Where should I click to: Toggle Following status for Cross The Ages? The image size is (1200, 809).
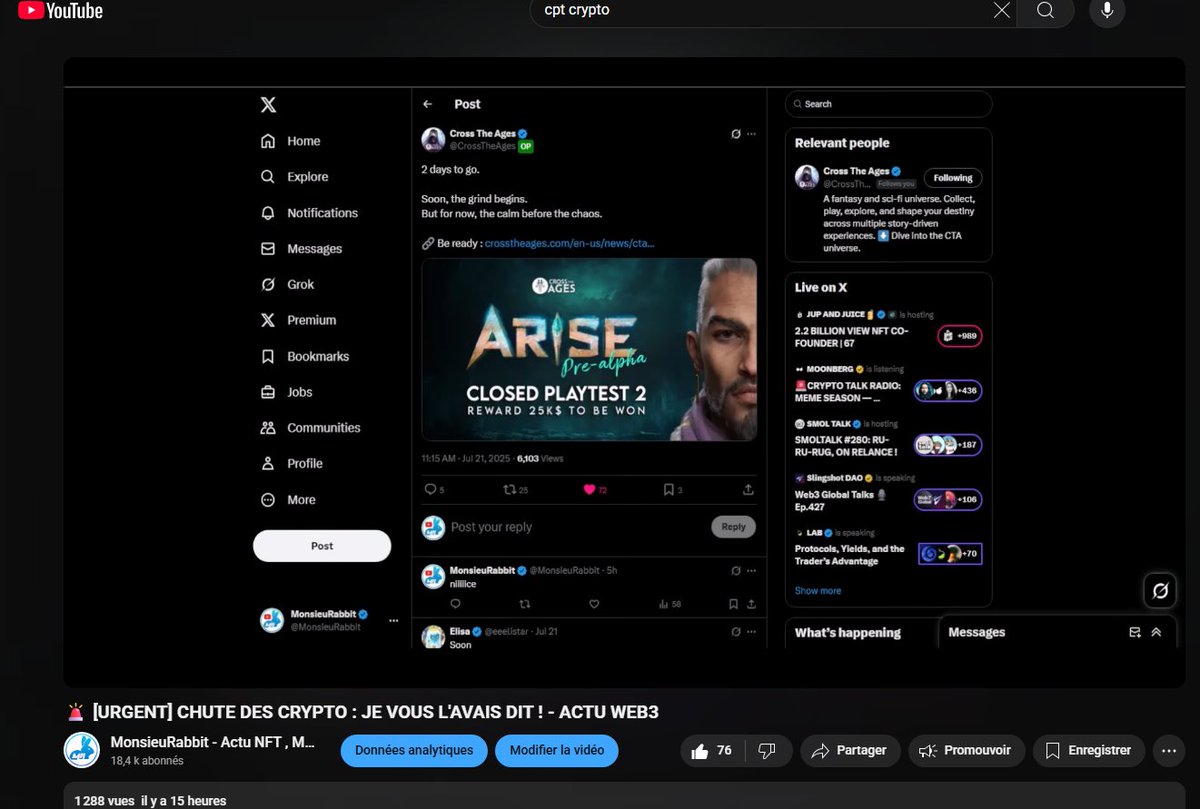click(952, 177)
